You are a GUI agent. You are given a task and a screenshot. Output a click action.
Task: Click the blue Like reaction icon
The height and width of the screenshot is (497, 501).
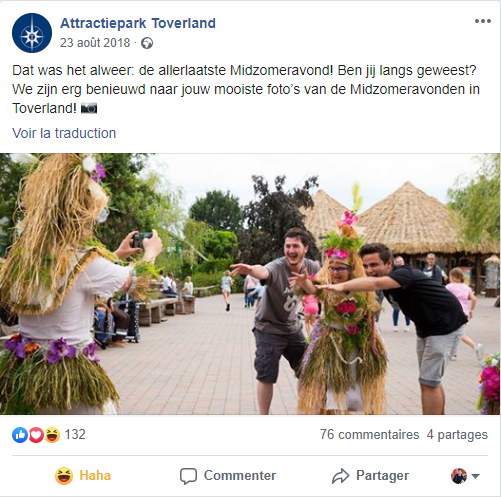point(20,435)
